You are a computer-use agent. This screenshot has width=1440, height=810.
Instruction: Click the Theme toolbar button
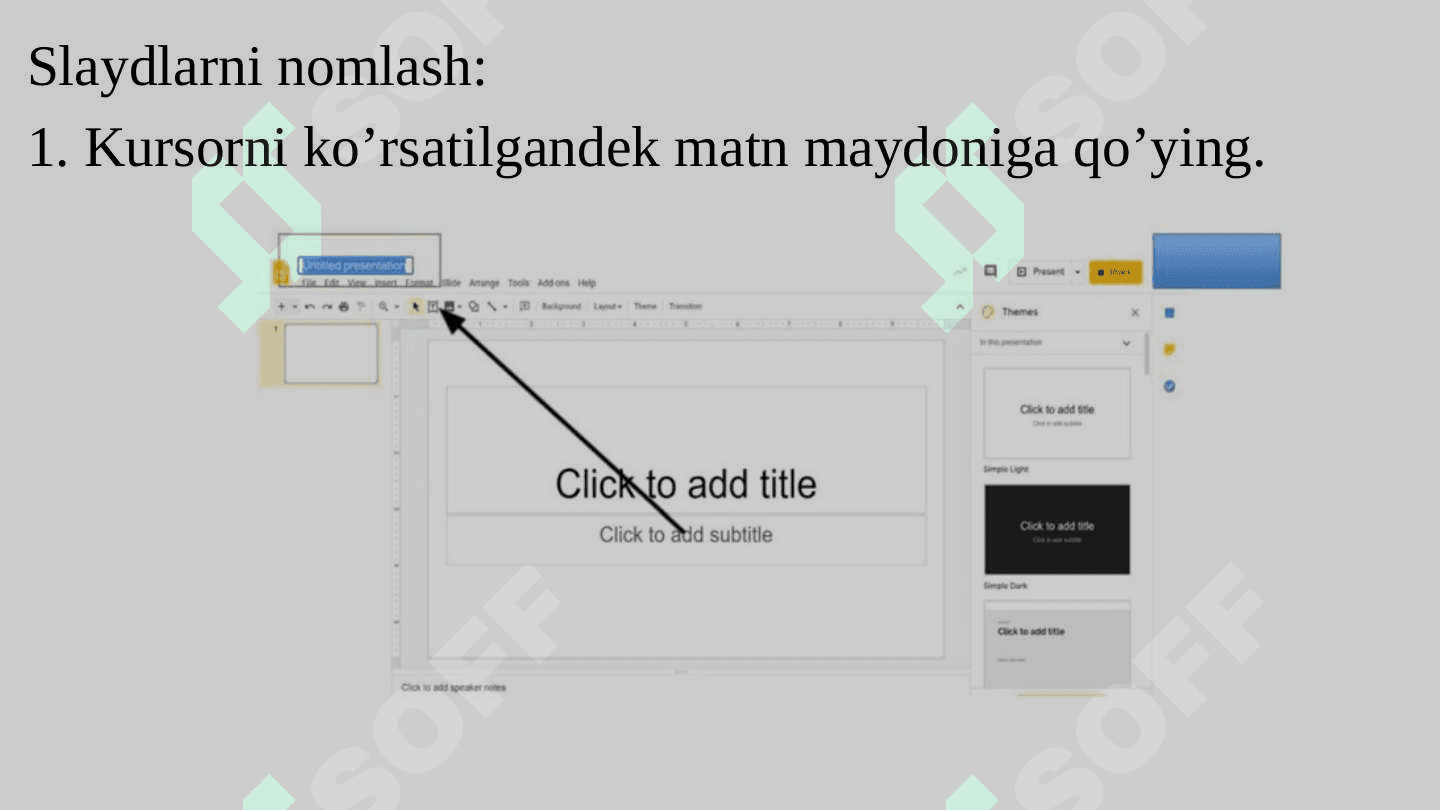[x=645, y=307]
